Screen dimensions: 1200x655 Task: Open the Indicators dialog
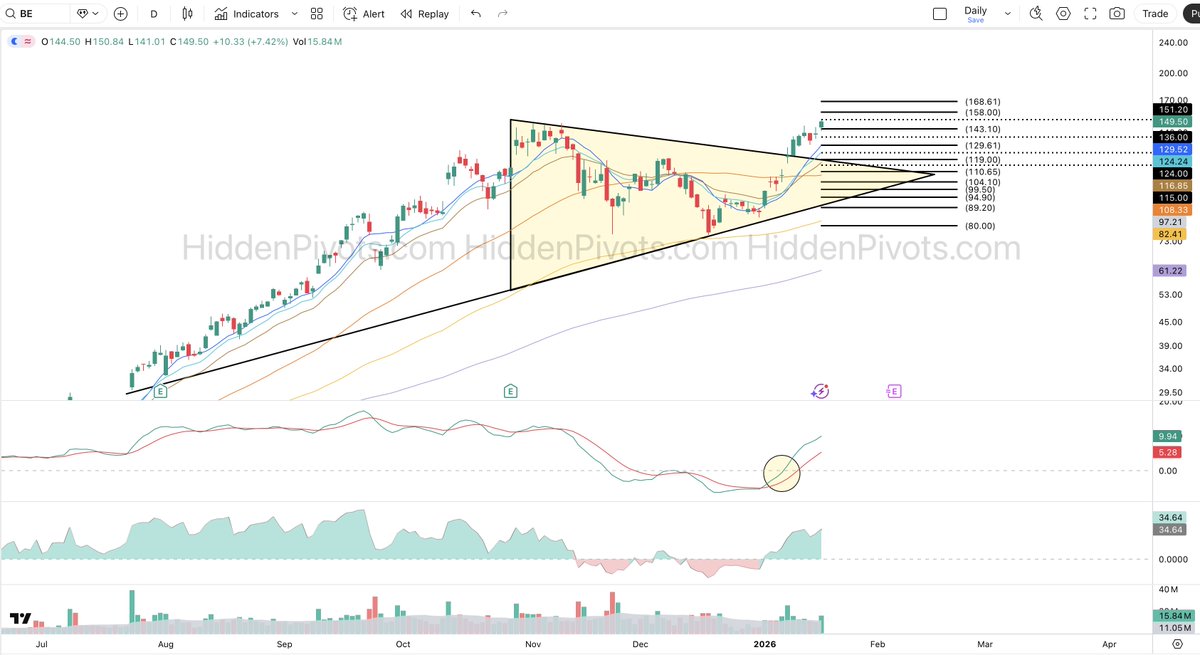coord(246,14)
